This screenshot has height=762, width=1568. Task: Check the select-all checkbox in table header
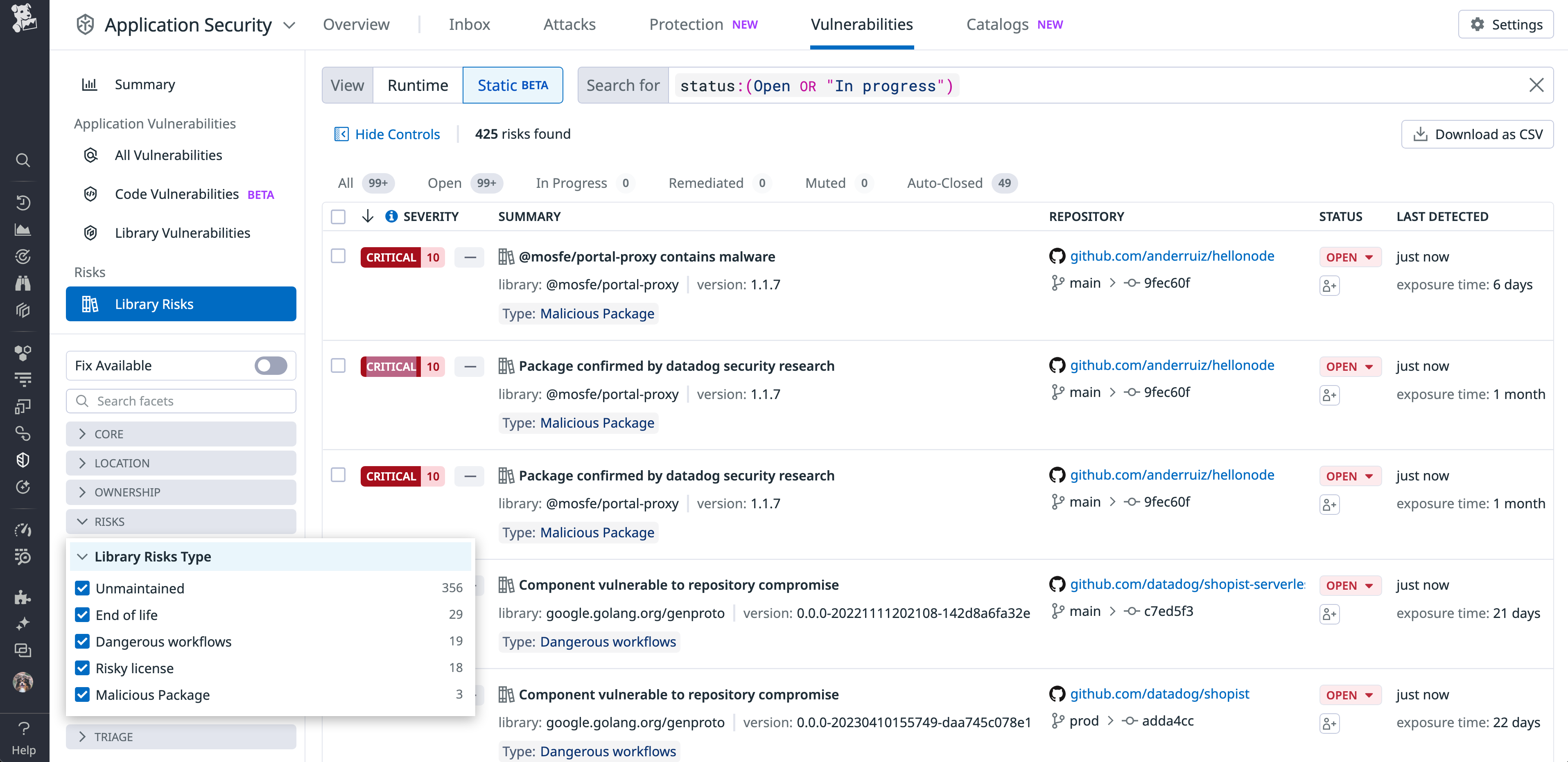339,216
